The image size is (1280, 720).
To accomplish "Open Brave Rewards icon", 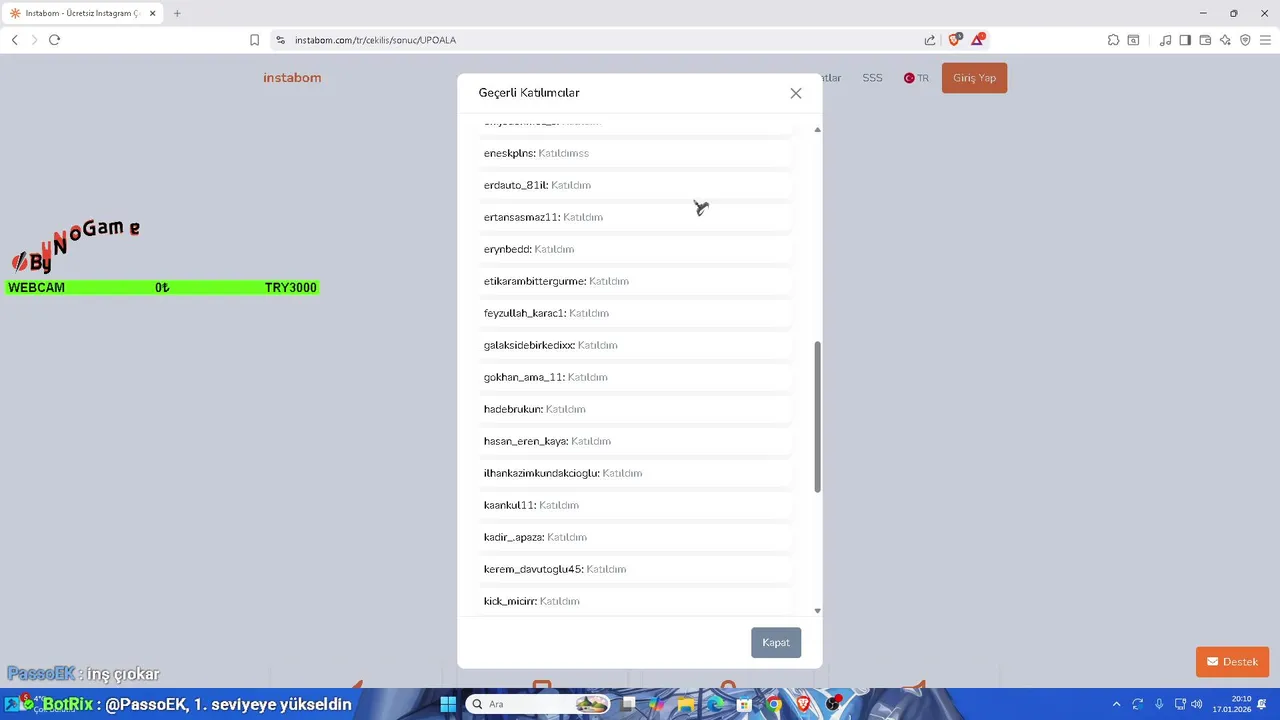I will coord(978,40).
